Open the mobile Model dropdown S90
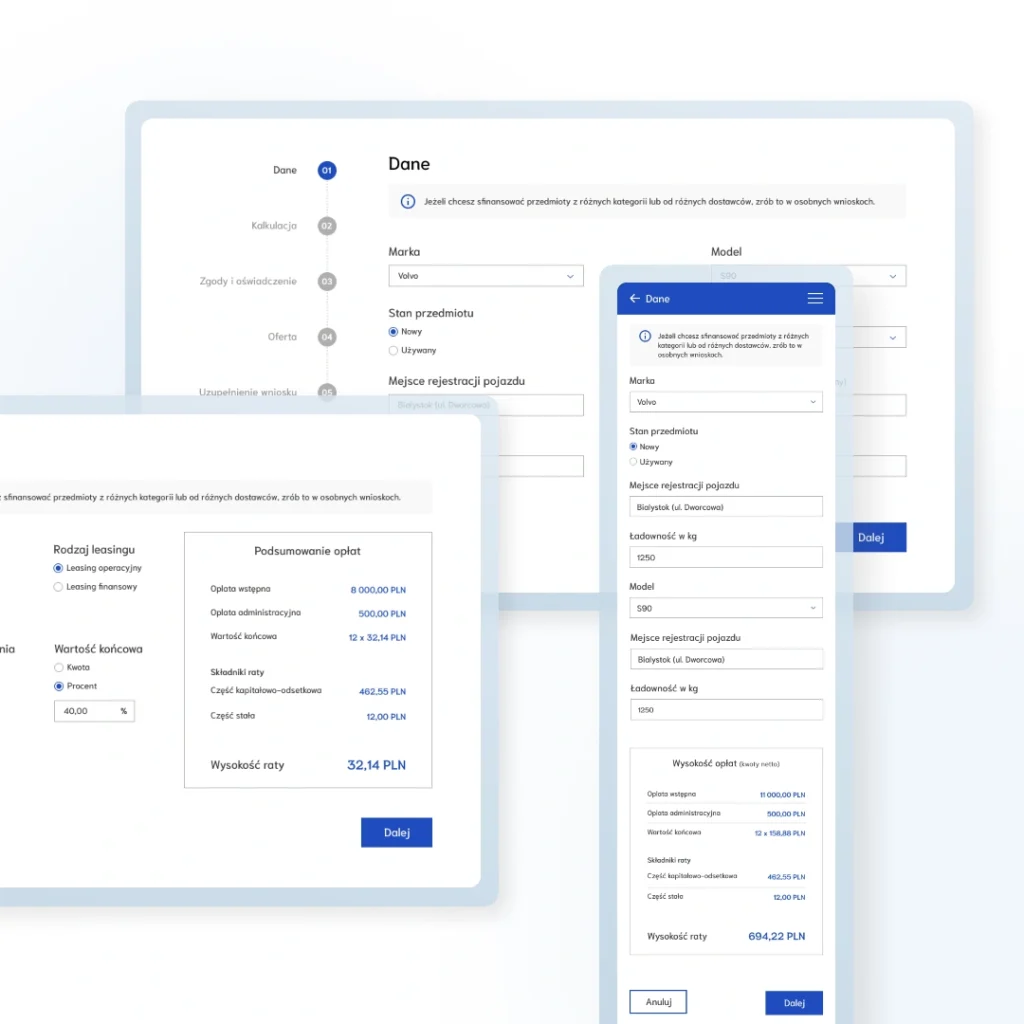Image resolution: width=1024 pixels, height=1024 pixels. coord(726,608)
